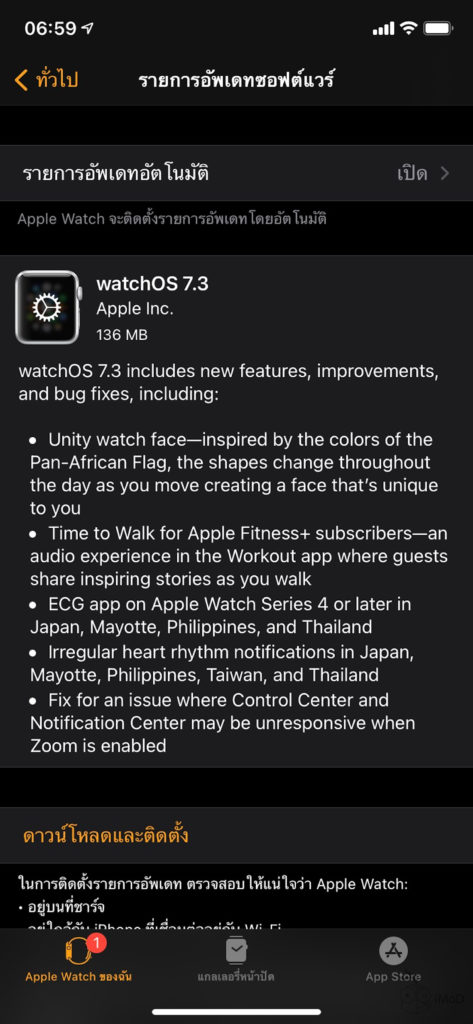The image size is (473, 1024).
Task: Tap the location arrow status icon
Action: tap(88, 29)
